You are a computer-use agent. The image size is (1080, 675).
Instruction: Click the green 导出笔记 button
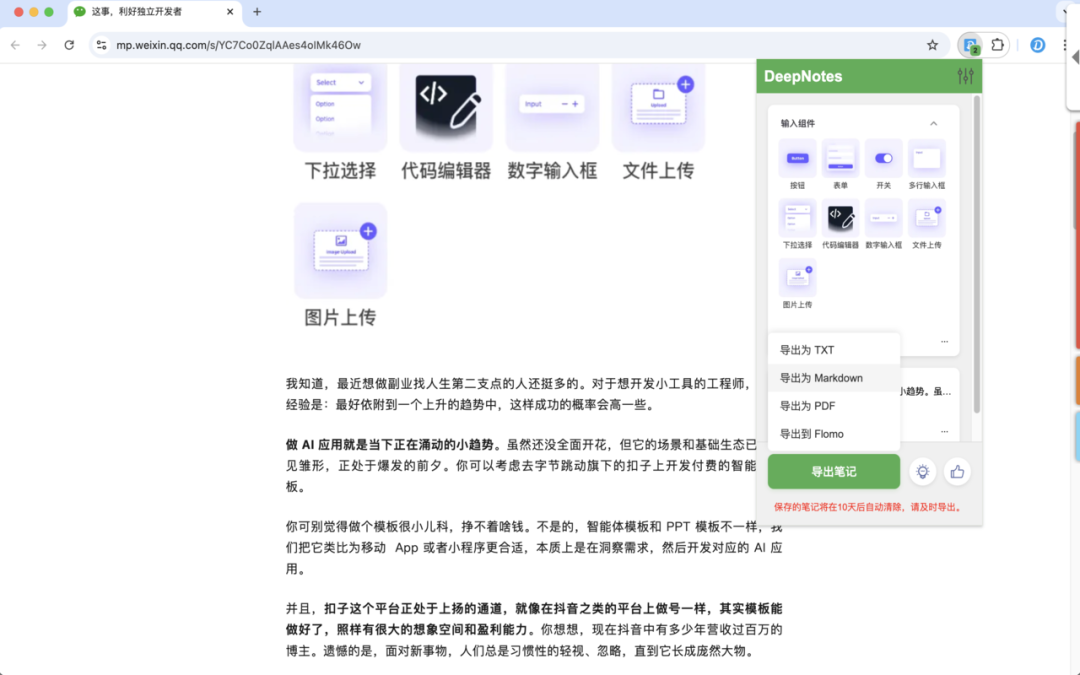[x=833, y=472]
